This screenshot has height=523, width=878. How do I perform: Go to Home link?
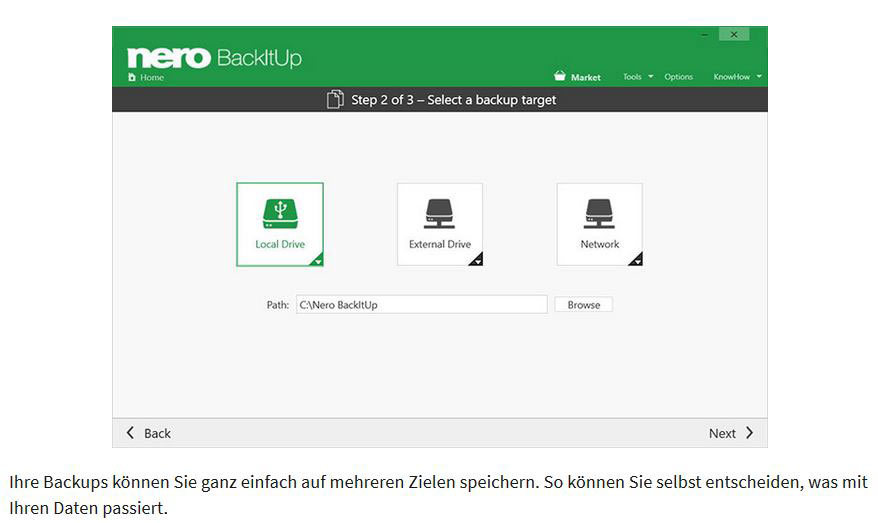pos(152,77)
